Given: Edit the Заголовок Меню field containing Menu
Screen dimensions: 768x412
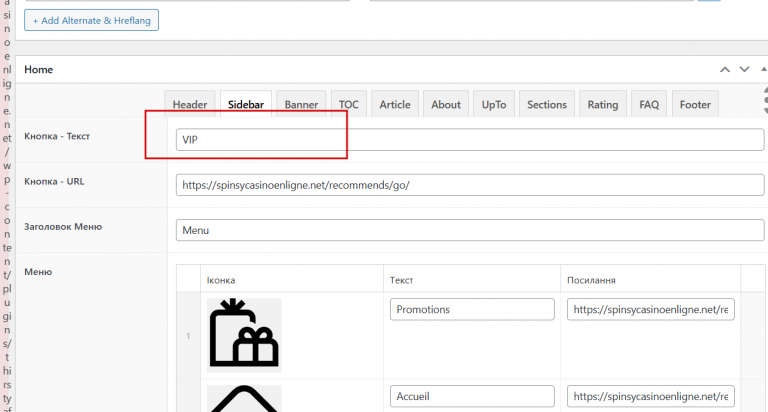Looking at the screenshot, I should [470, 230].
